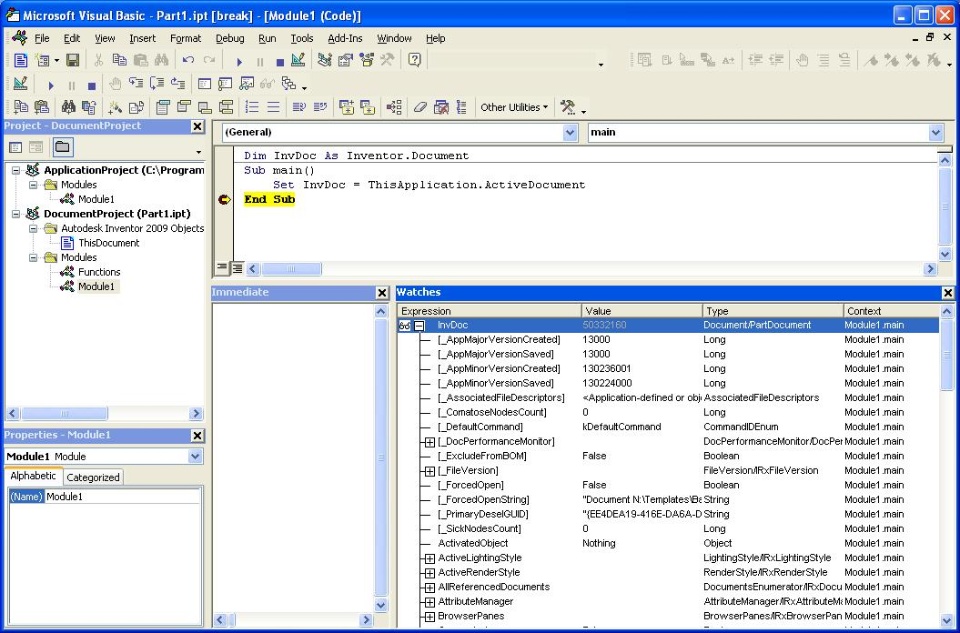Open the main procedure dropdown
960x633 pixels.
(x=936, y=132)
